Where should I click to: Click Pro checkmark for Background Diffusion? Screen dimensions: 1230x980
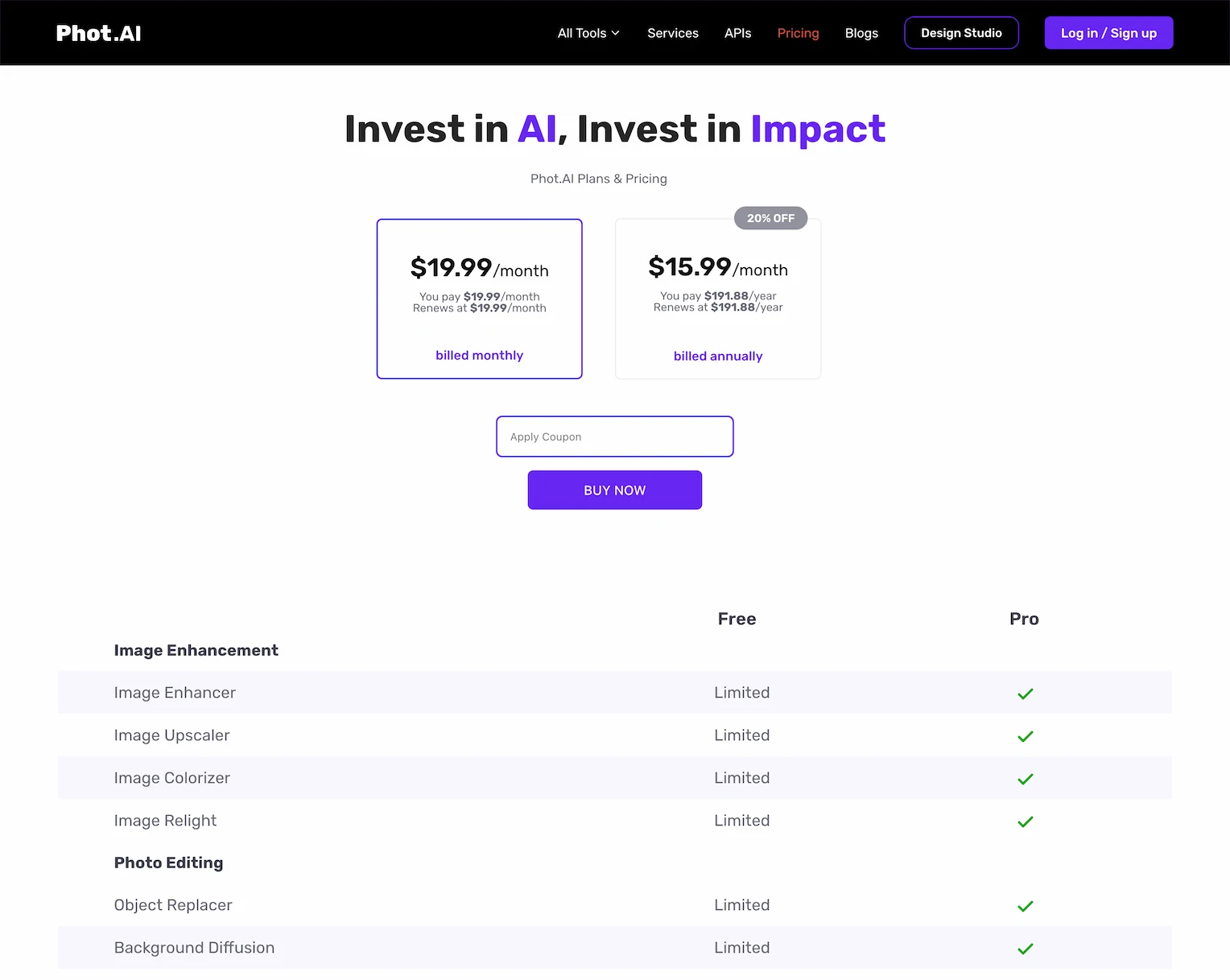pos(1025,949)
